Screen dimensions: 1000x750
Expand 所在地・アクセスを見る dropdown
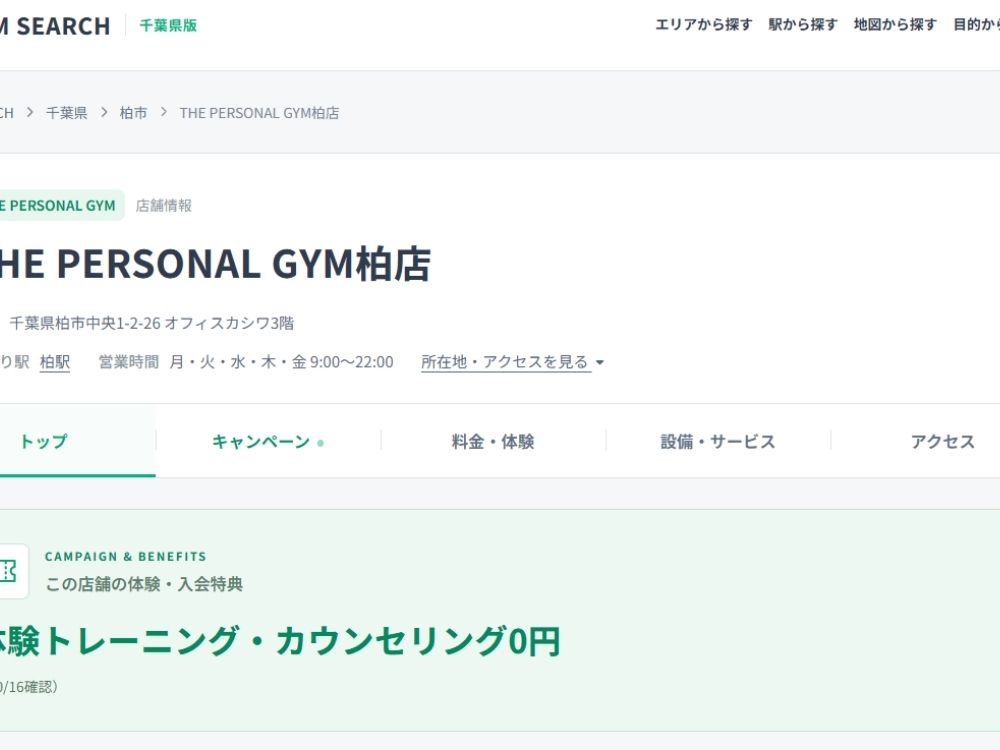pos(512,362)
